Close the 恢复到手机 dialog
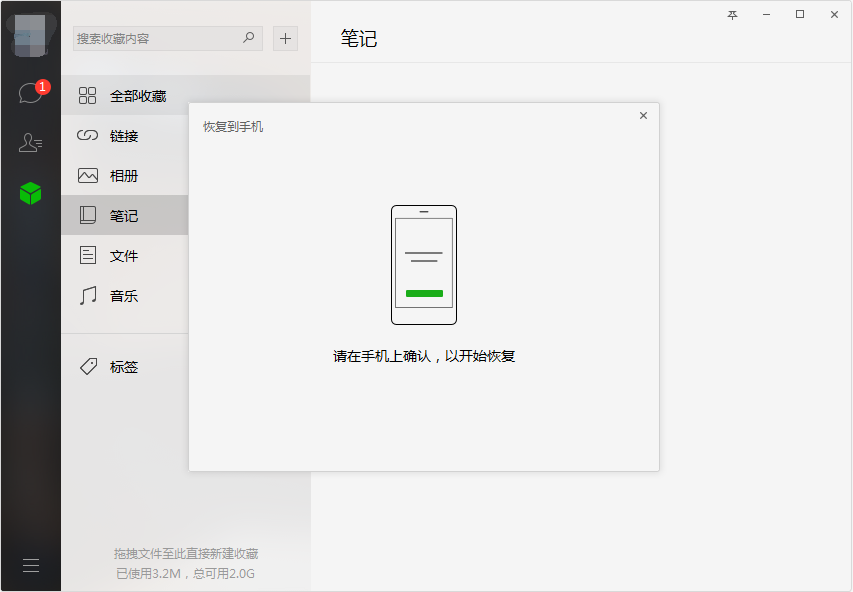Image resolution: width=853 pixels, height=592 pixels. 643,115
